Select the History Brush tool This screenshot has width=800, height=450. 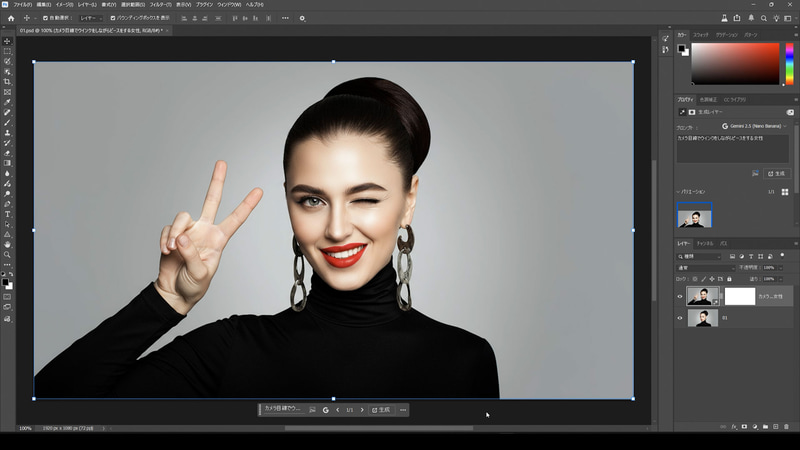point(7,143)
